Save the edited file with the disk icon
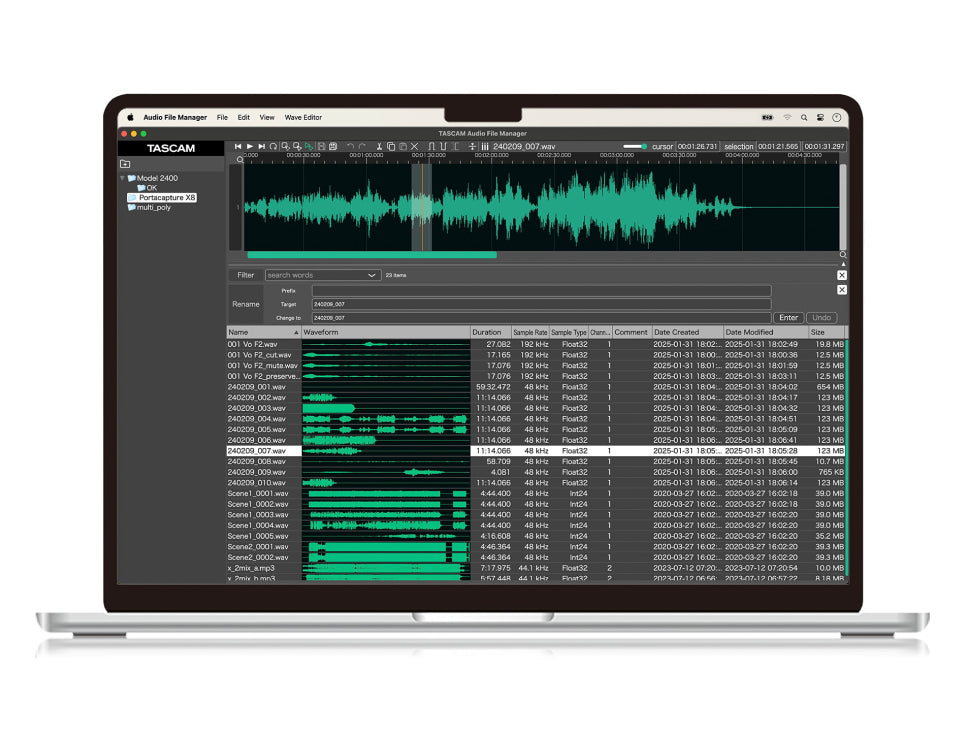Viewport: 975px width, 750px height. coord(321,146)
